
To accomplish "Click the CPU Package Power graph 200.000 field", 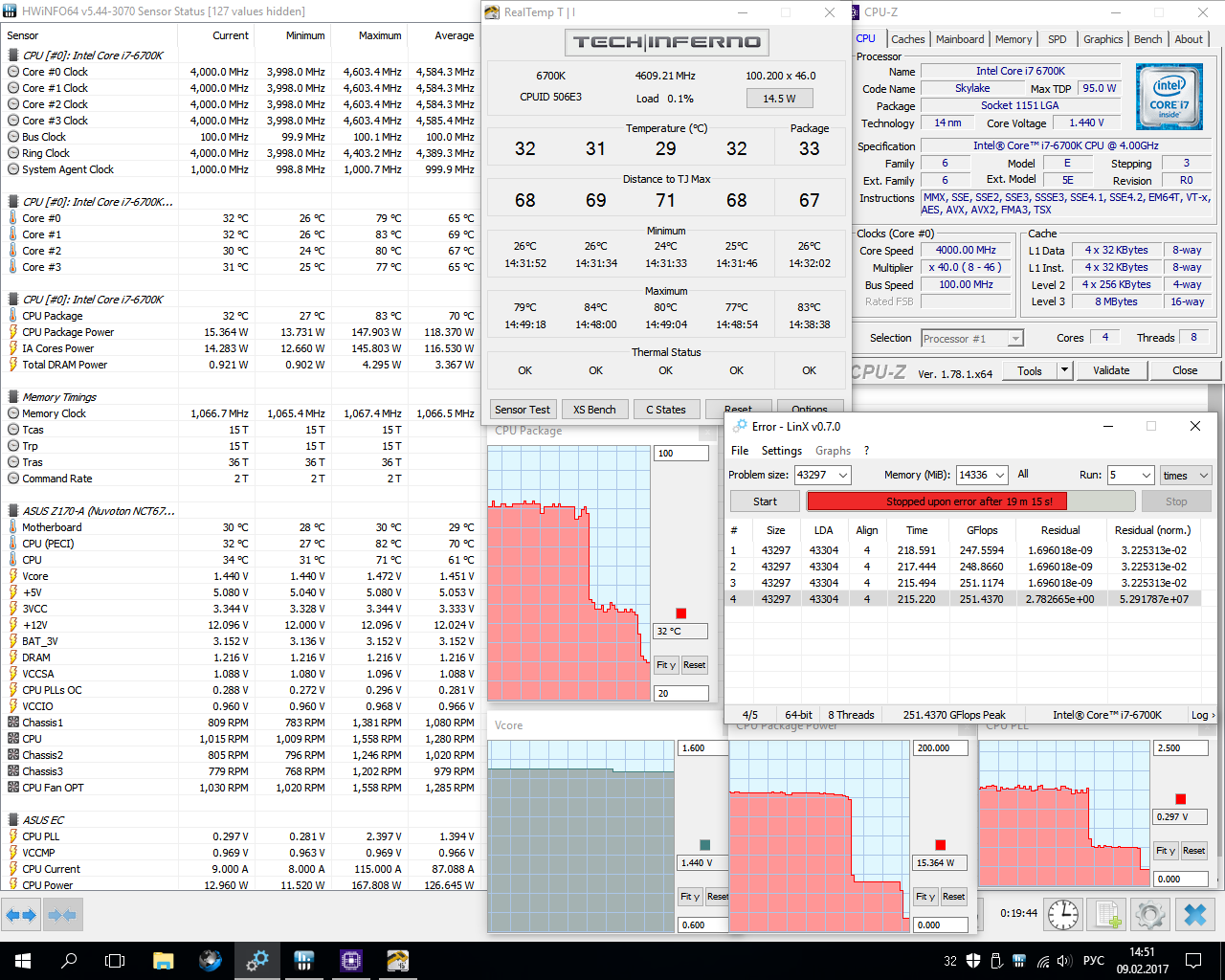I will pyautogui.click(x=941, y=748).
